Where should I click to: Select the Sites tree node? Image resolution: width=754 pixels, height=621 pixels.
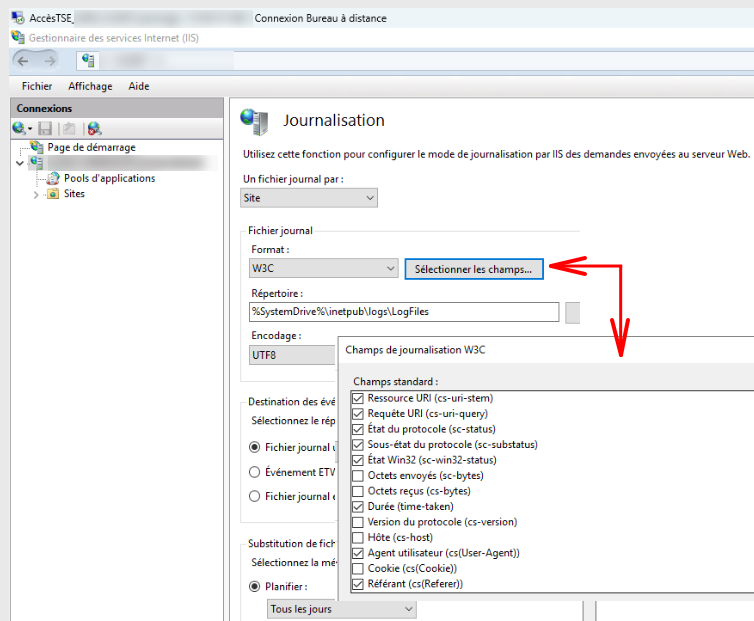tap(74, 193)
